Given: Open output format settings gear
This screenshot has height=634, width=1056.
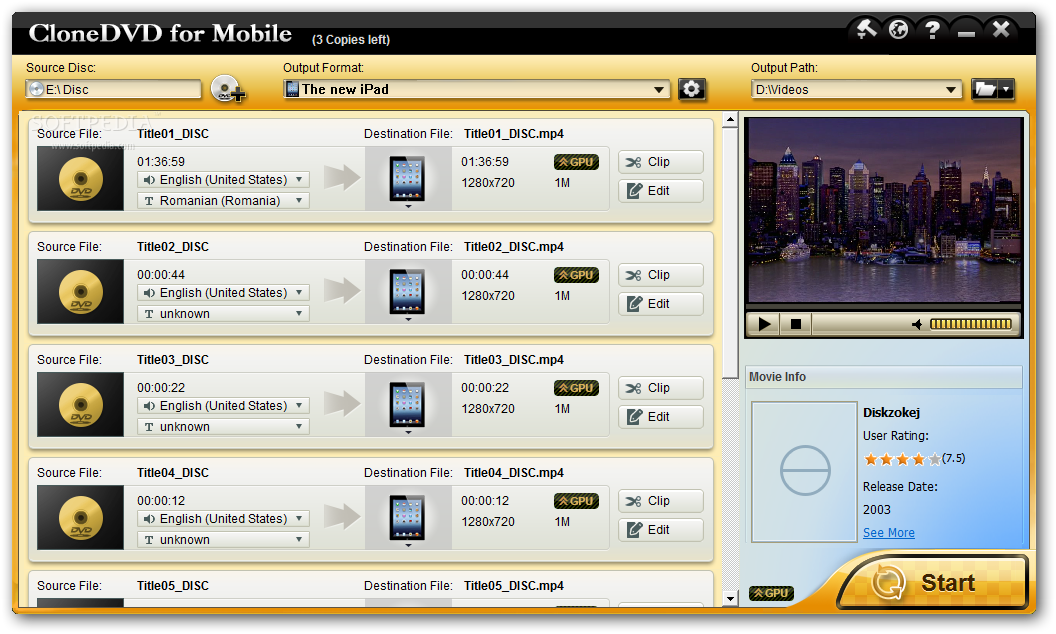Looking at the screenshot, I should [692, 89].
